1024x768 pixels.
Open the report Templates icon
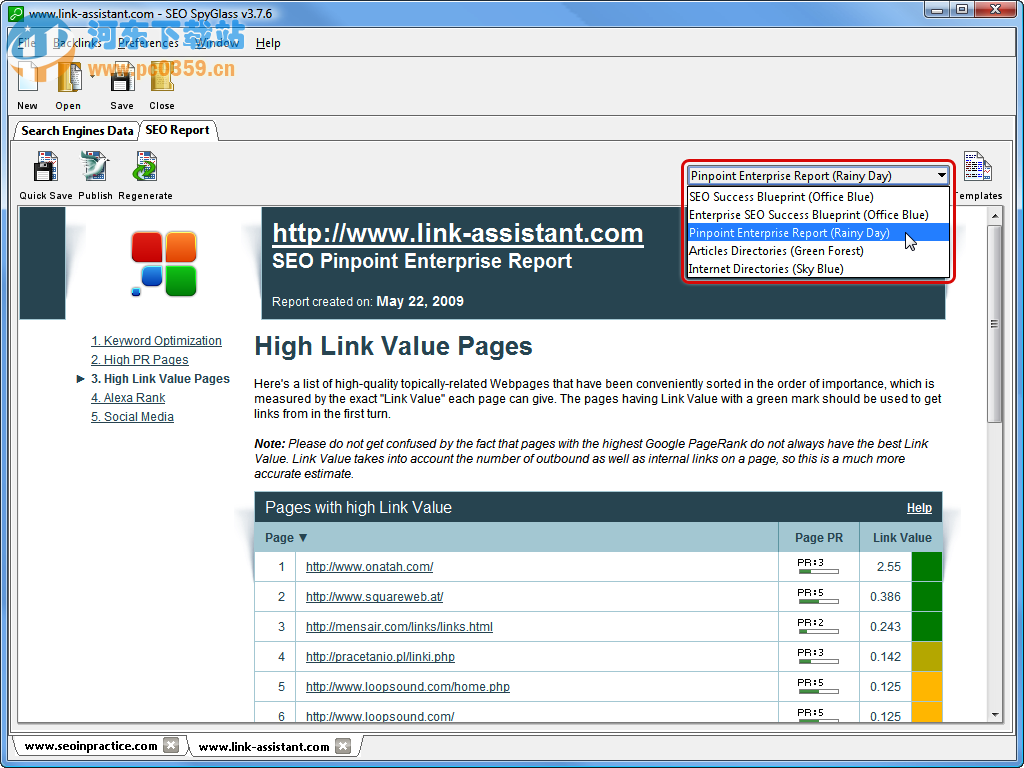[977, 168]
